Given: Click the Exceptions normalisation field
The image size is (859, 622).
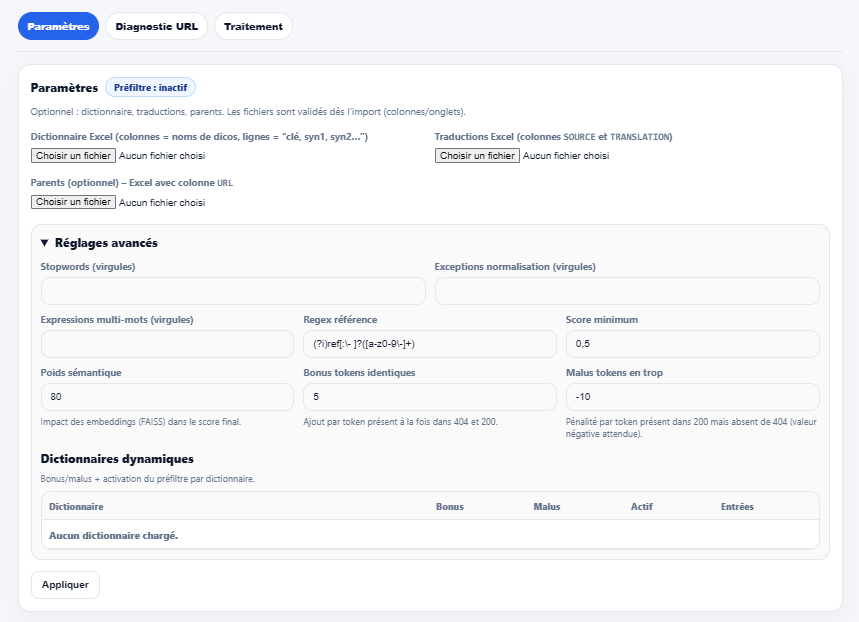Looking at the screenshot, I should 627,291.
